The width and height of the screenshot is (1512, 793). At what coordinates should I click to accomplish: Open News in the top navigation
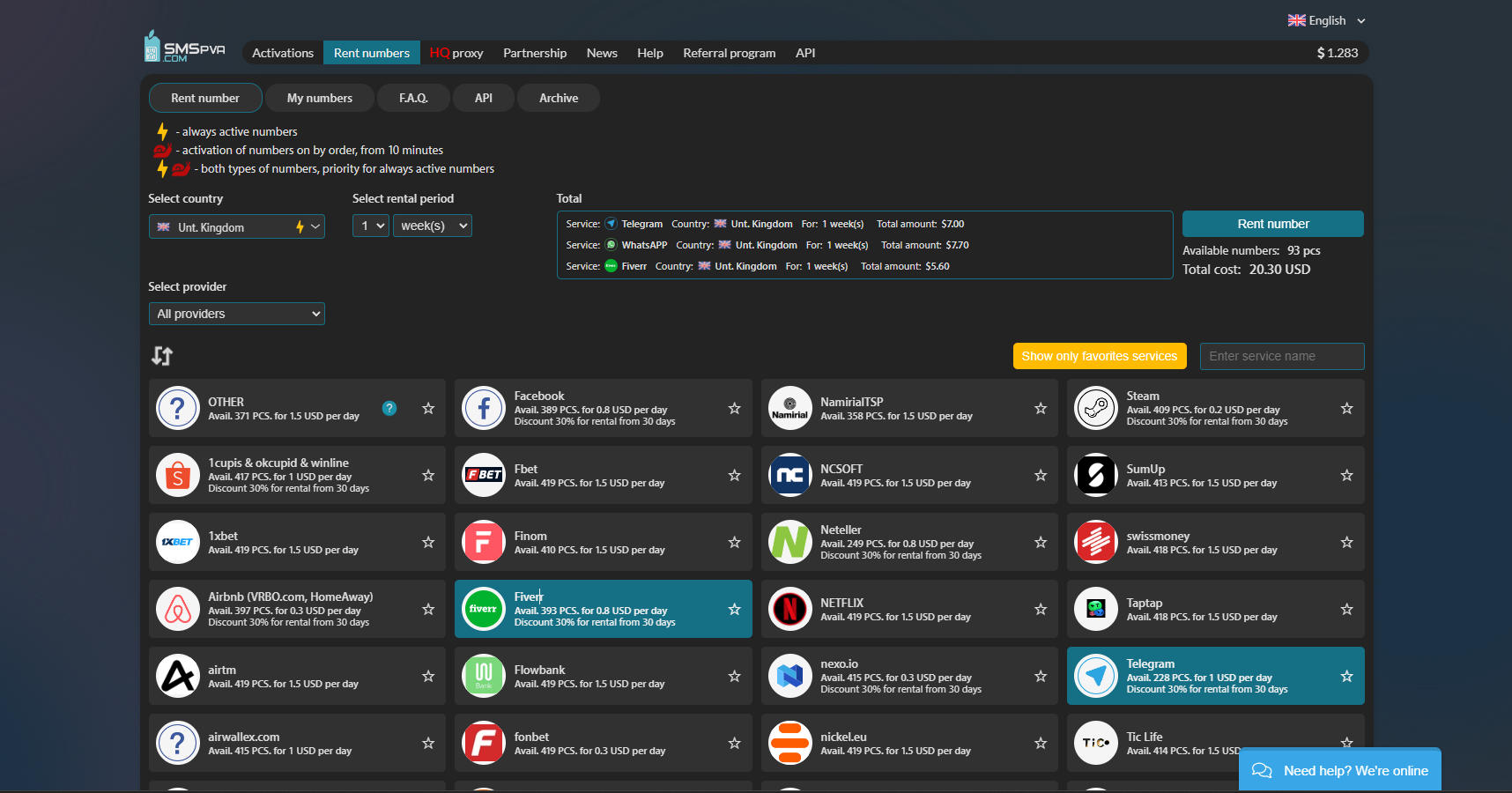point(602,53)
